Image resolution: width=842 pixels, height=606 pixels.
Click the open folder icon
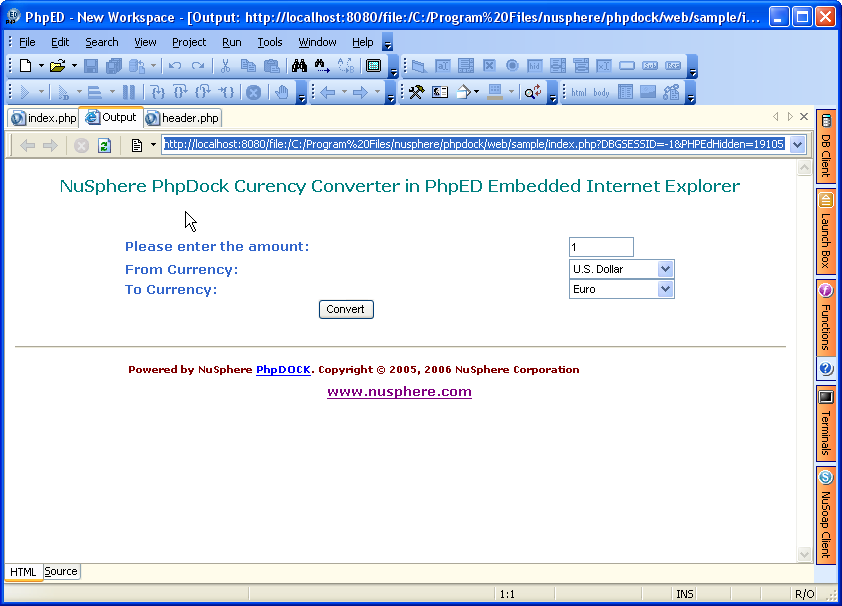57,66
